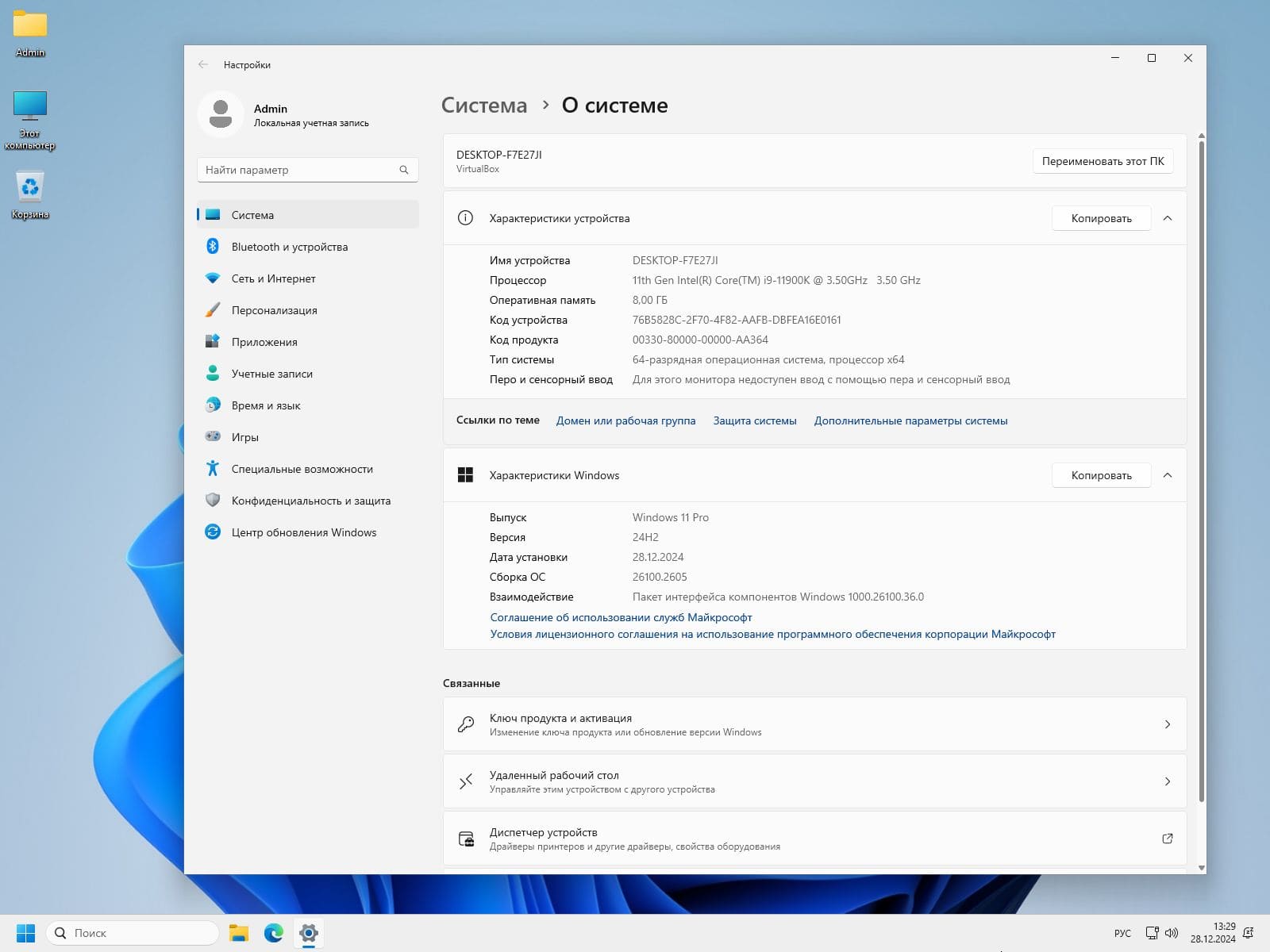Open Домен или рабочая группа link

(625, 420)
